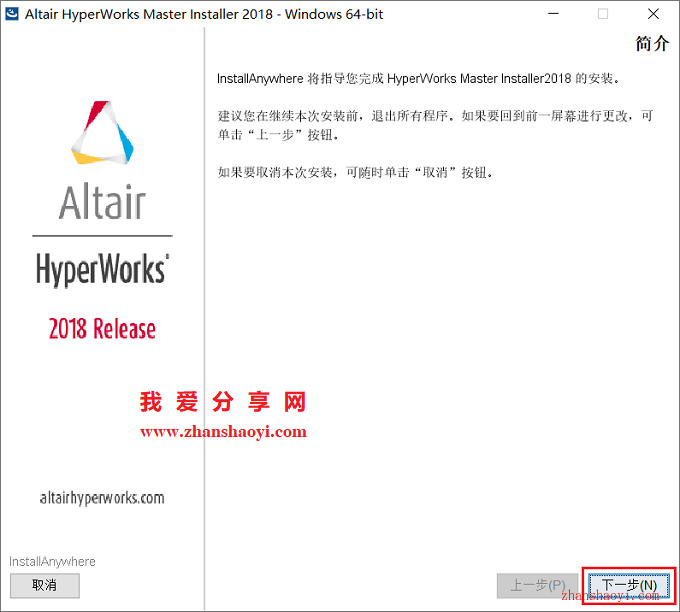Click the 下一步(N) next button
The width and height of the screenshot is (680, 612).
pyautogui.click(x=629, y=586)
